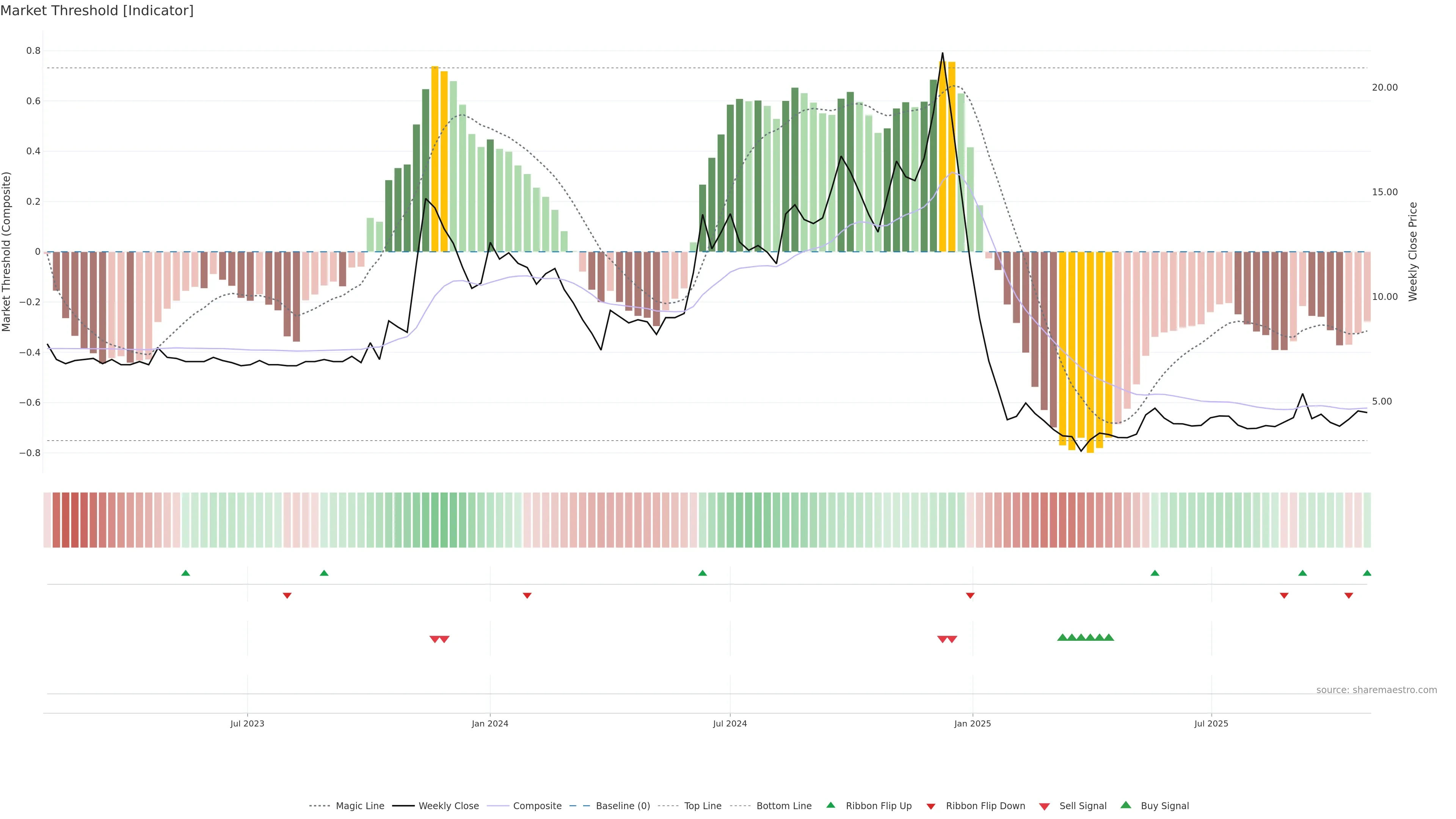Click the Weekly Close Price axis title

pyautogui.click(x=1412, y=251)
